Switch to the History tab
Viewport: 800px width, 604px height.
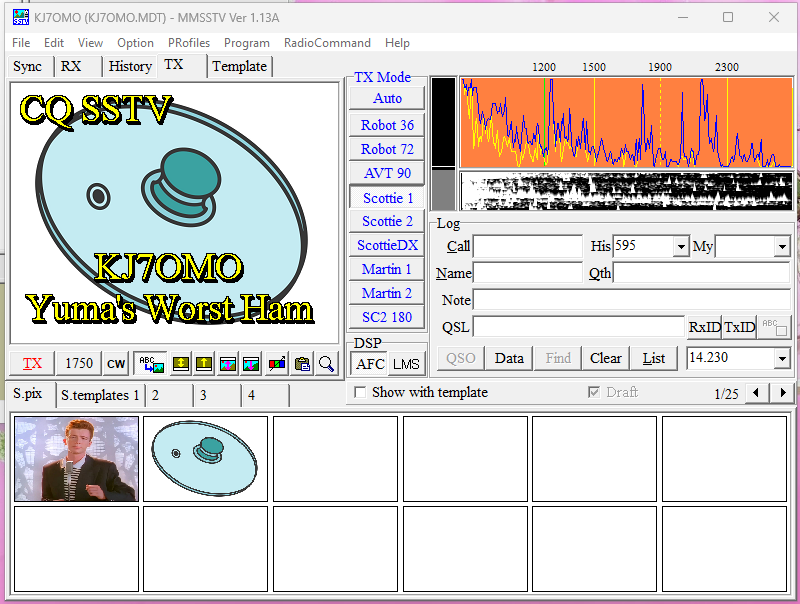coord(130,66)
